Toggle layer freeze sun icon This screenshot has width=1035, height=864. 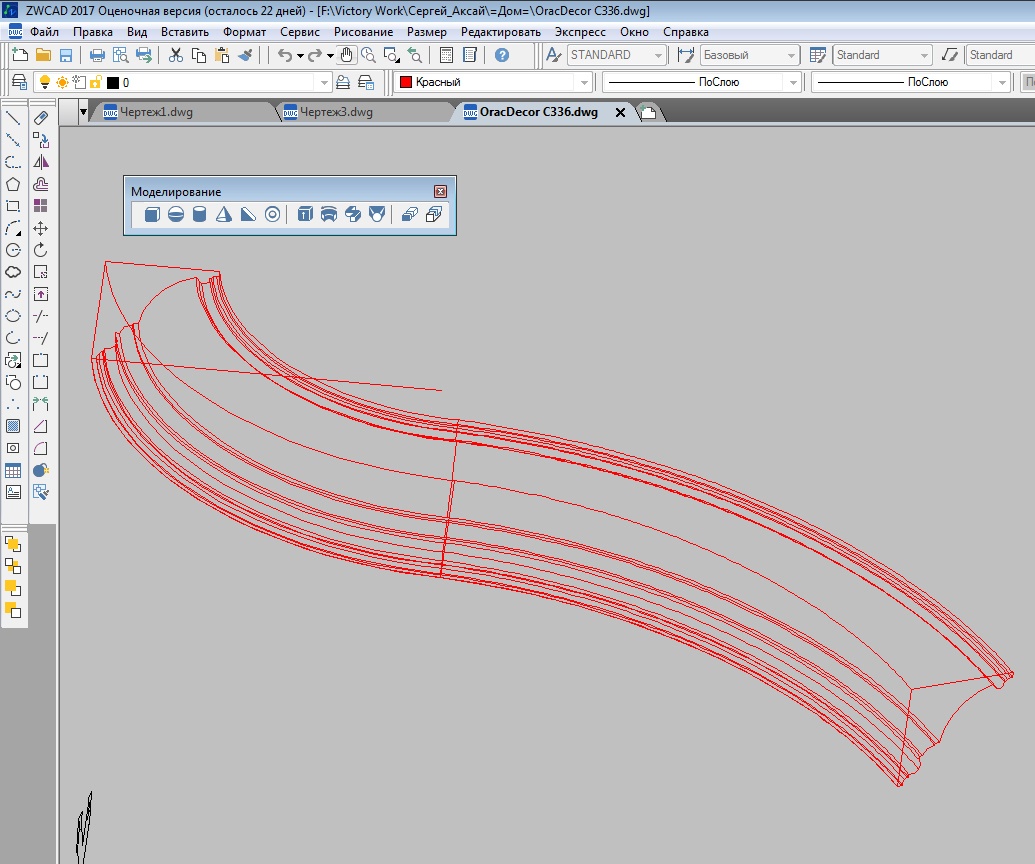pos(62,83)
